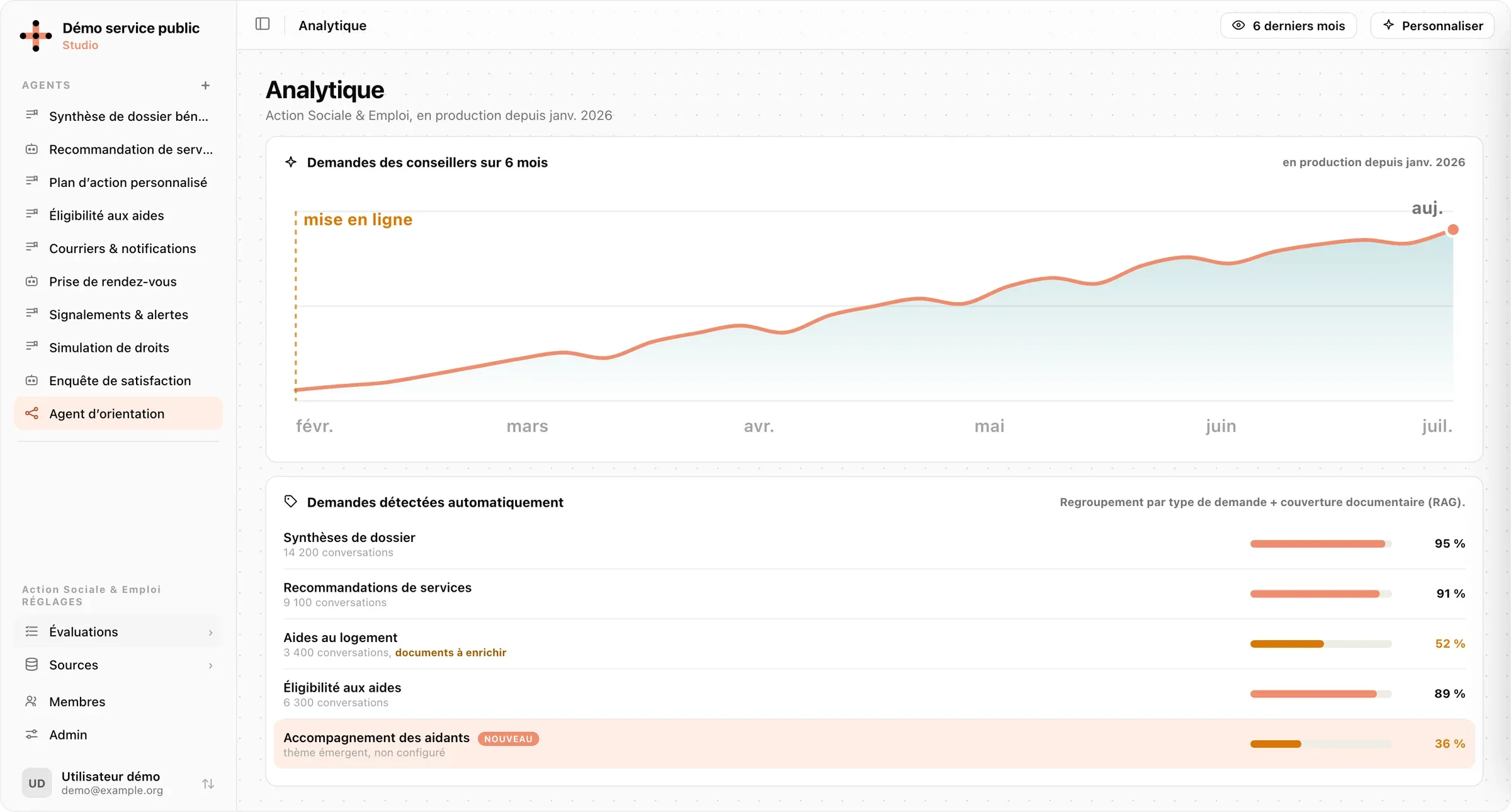Click tag icon next to Demandes détectées

[291, 502]
